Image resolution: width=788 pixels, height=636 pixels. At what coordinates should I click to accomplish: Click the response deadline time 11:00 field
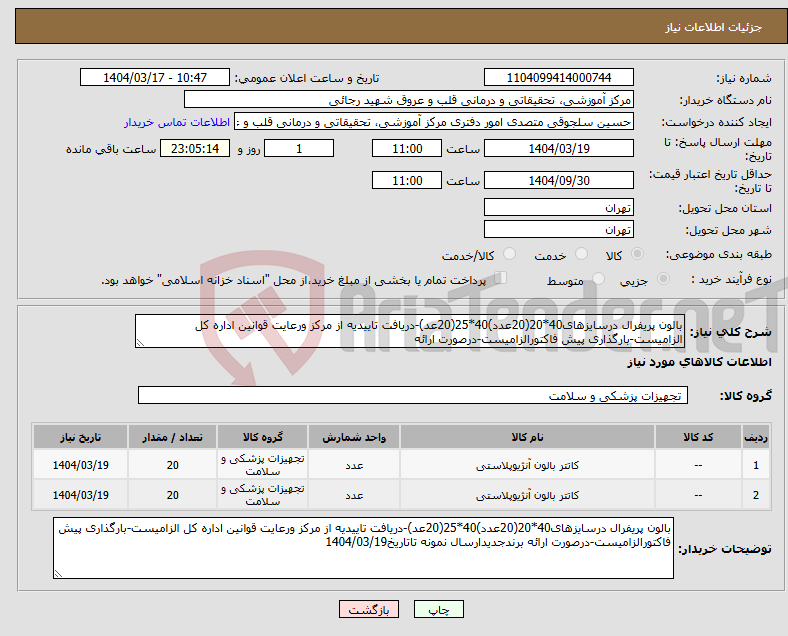point(407,148)
